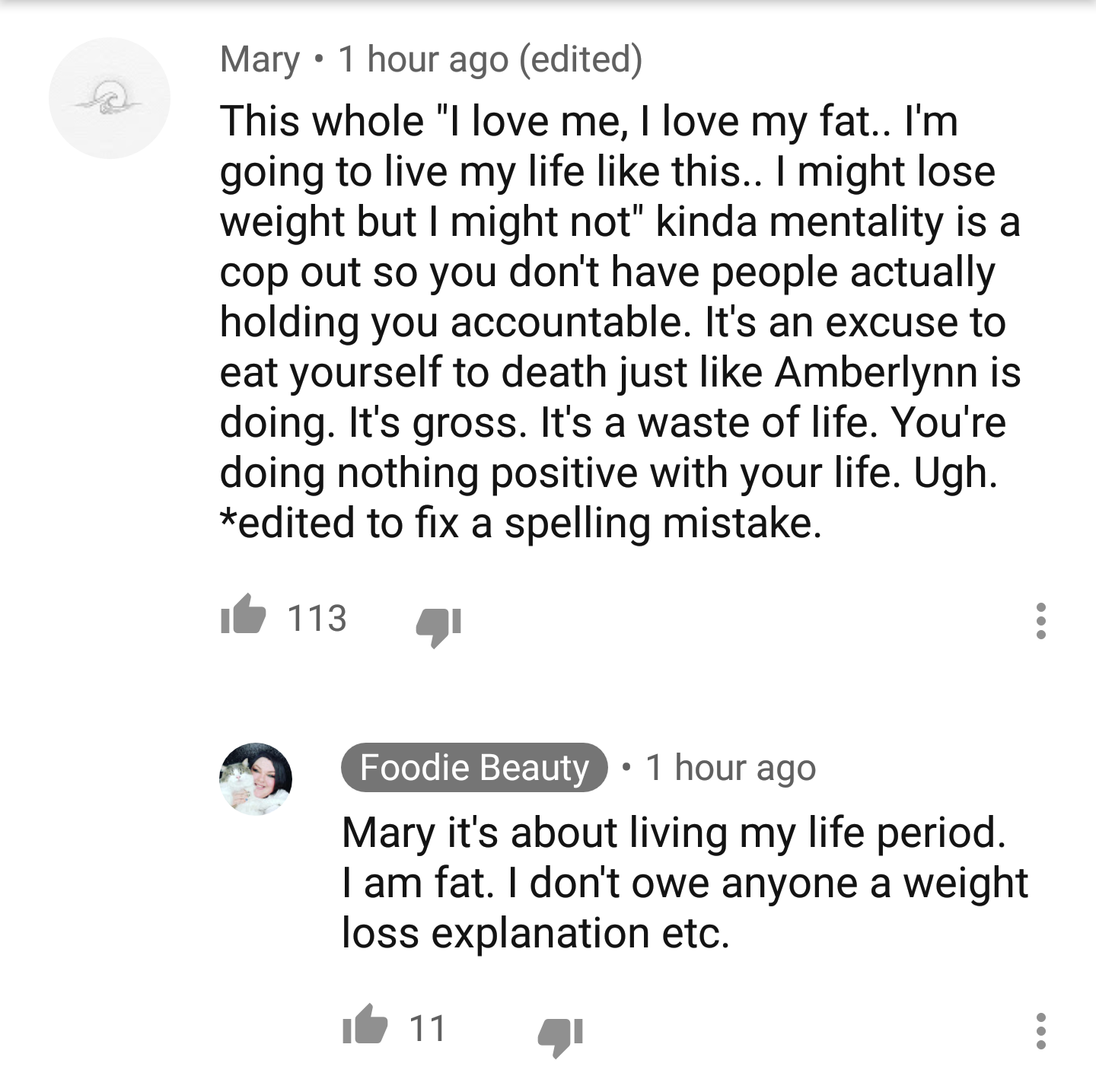Click the Mary username link
The image size is (1096, 1092).
point(260,59)
